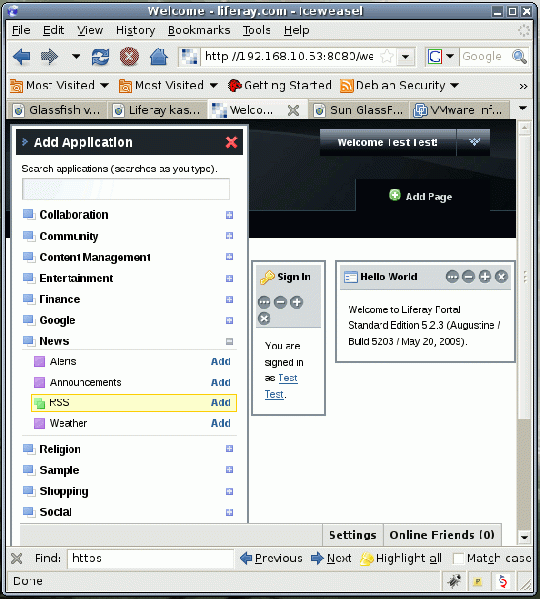The width and height of the screenshot is (540, 599).
Task: Open the search engine selector dropdown
Action: pos(450,56)
